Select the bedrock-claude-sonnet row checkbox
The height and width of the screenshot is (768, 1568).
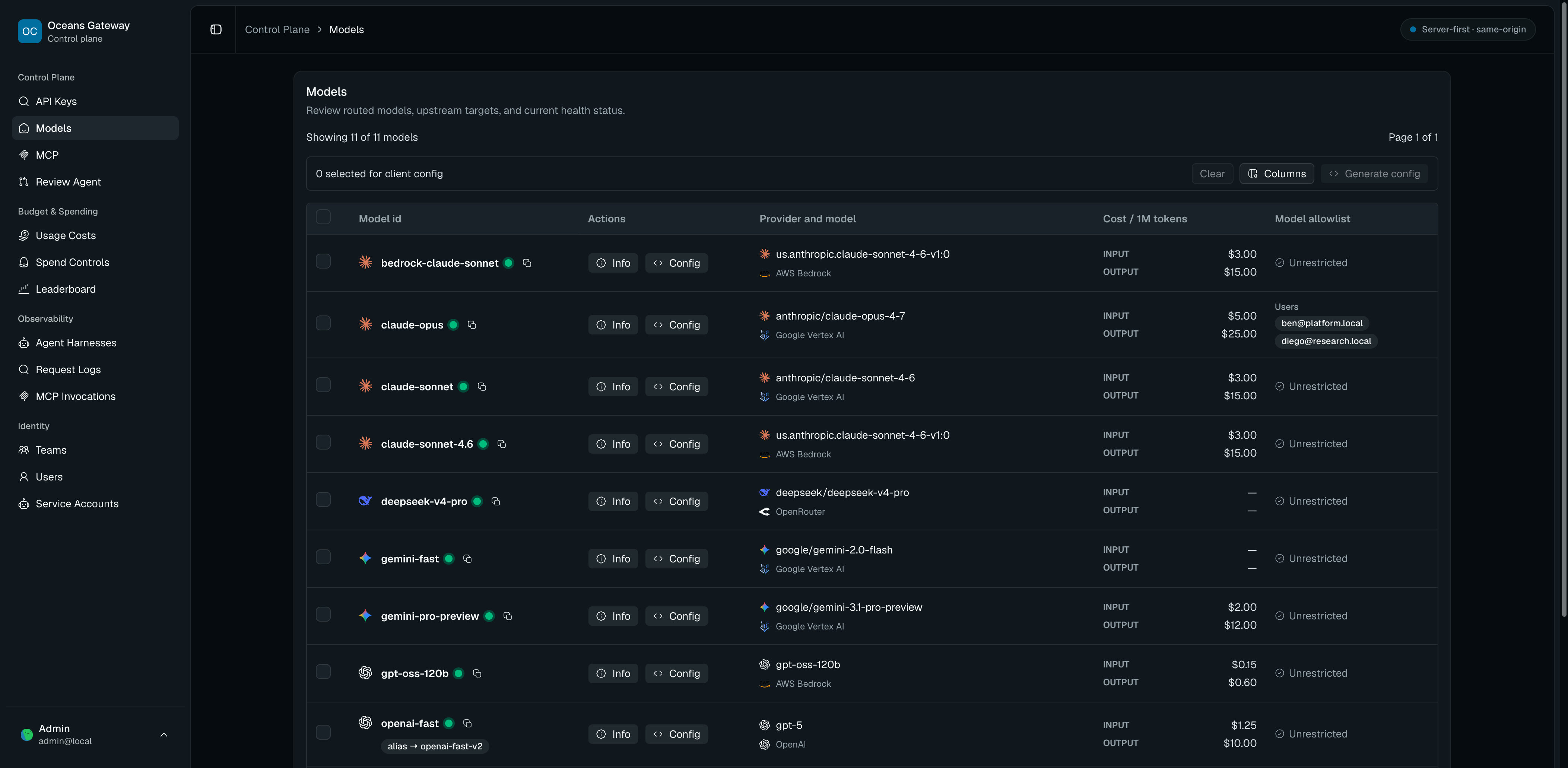[x=323, y=261]
